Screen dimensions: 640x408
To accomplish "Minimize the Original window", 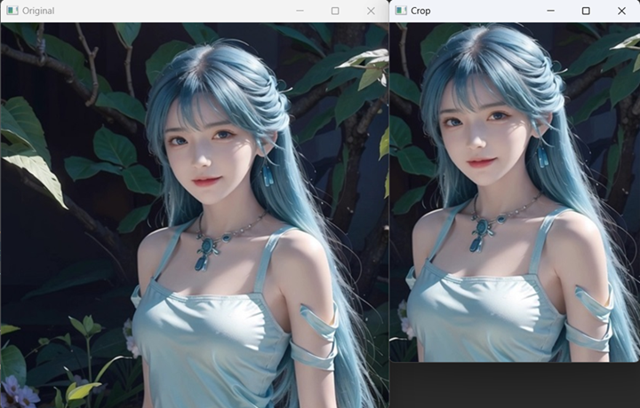I will point(300,11).
